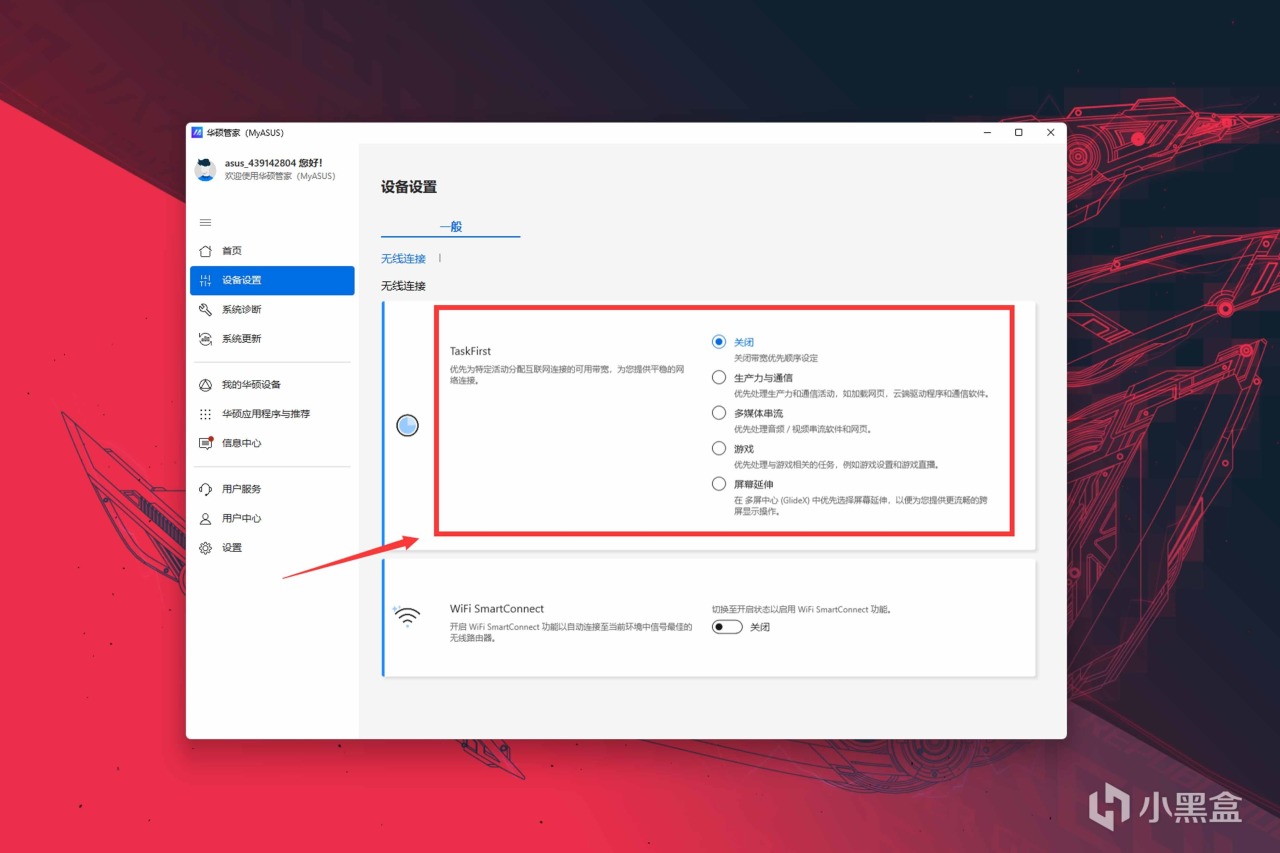Click the round TaskFirst card icon
Image resolution: width=1280 pixels, height=853 pixels.
[x=407, y=426]
